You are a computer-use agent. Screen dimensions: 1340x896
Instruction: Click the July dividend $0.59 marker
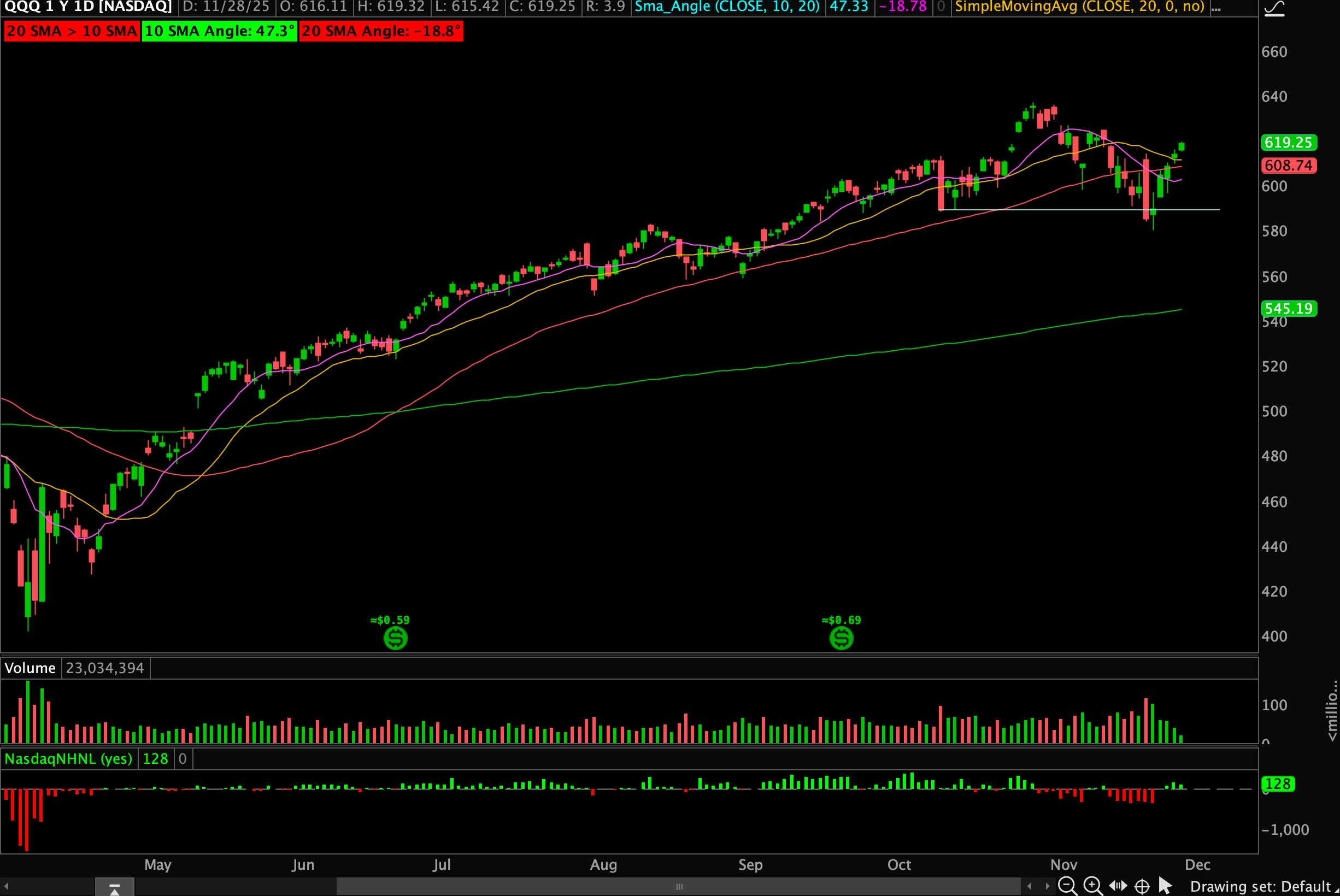[396, 638]
